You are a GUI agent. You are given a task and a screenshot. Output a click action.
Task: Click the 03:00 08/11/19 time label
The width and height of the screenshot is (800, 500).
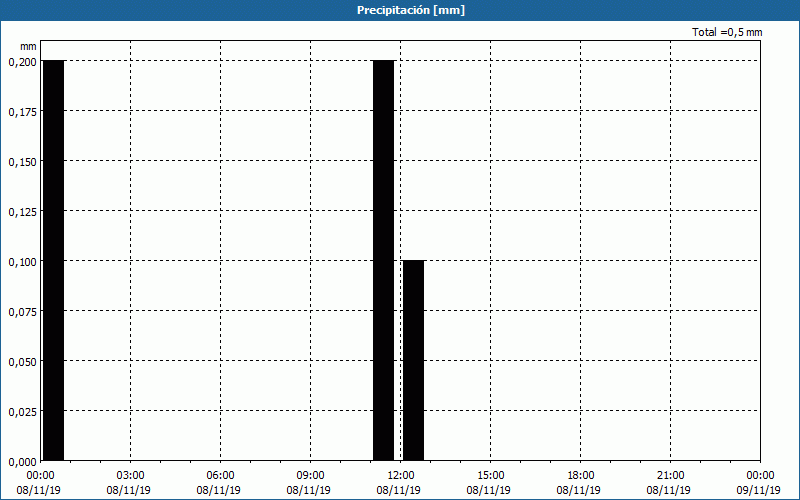pos(129,483)
